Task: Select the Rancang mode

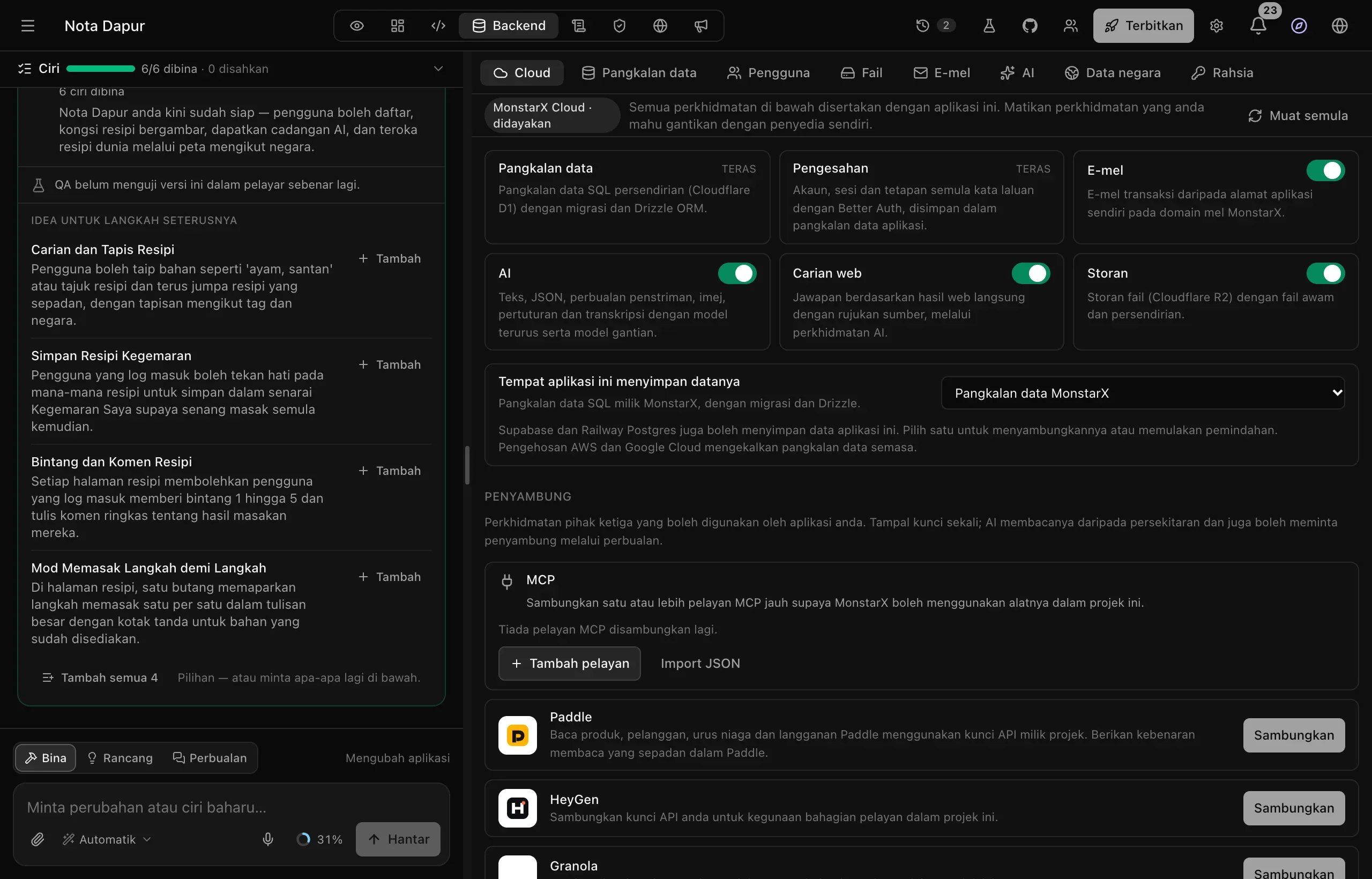Action: pos(120,758)
